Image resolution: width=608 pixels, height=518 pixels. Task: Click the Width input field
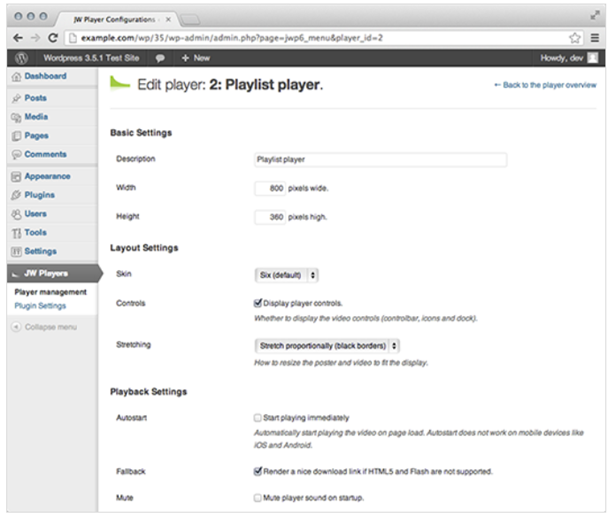point(270,188)
